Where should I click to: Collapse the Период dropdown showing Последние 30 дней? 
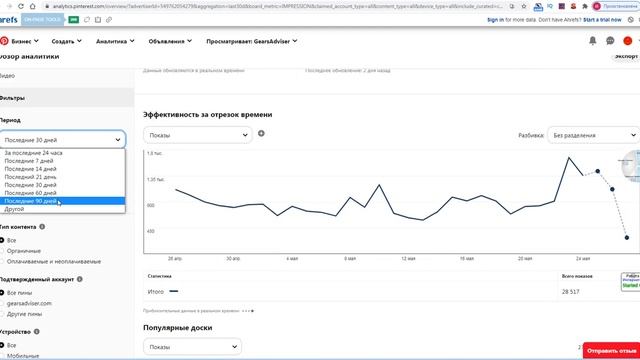click(x=62, y=140)
